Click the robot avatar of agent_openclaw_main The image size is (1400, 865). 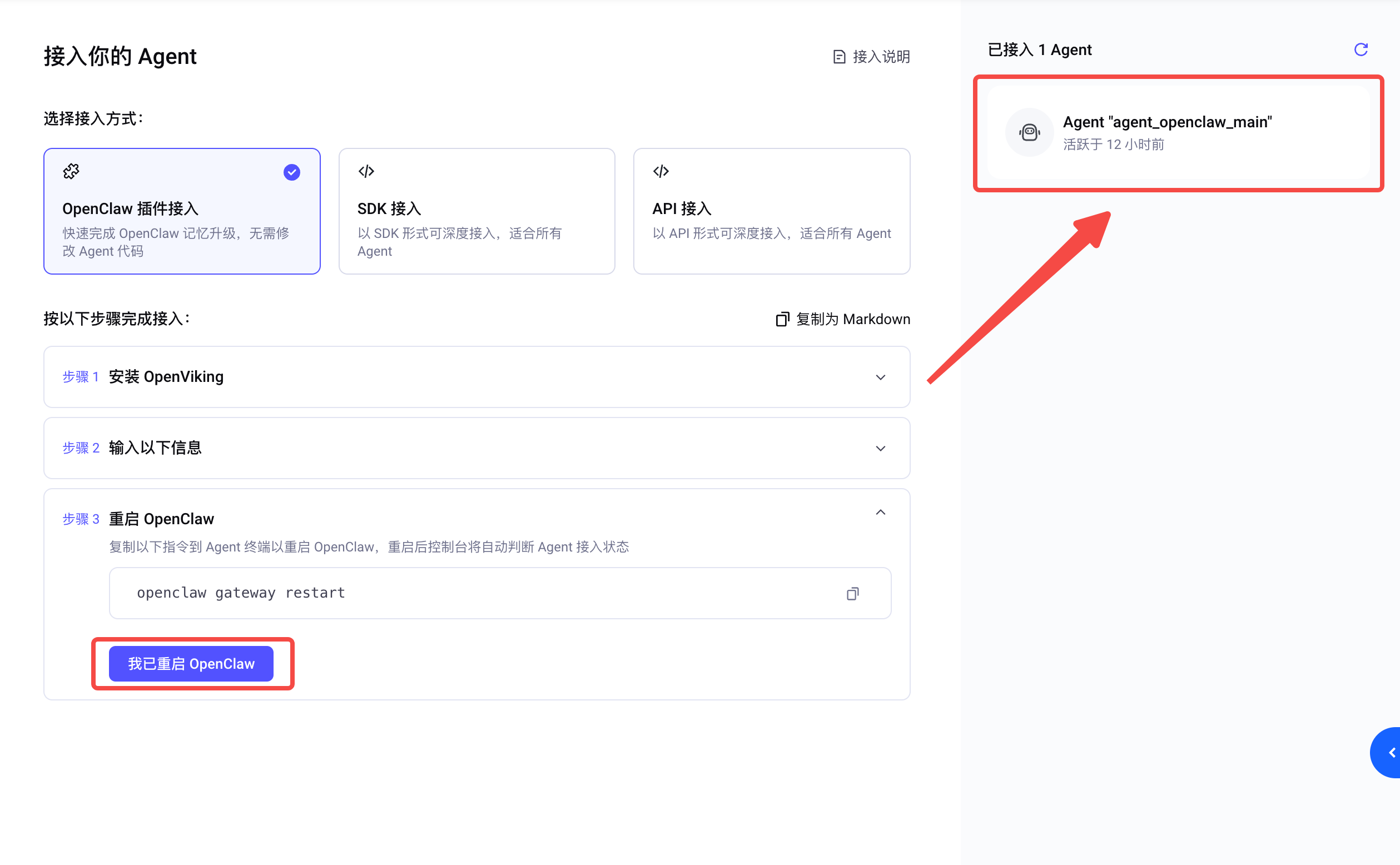(x=1029, y=132)
